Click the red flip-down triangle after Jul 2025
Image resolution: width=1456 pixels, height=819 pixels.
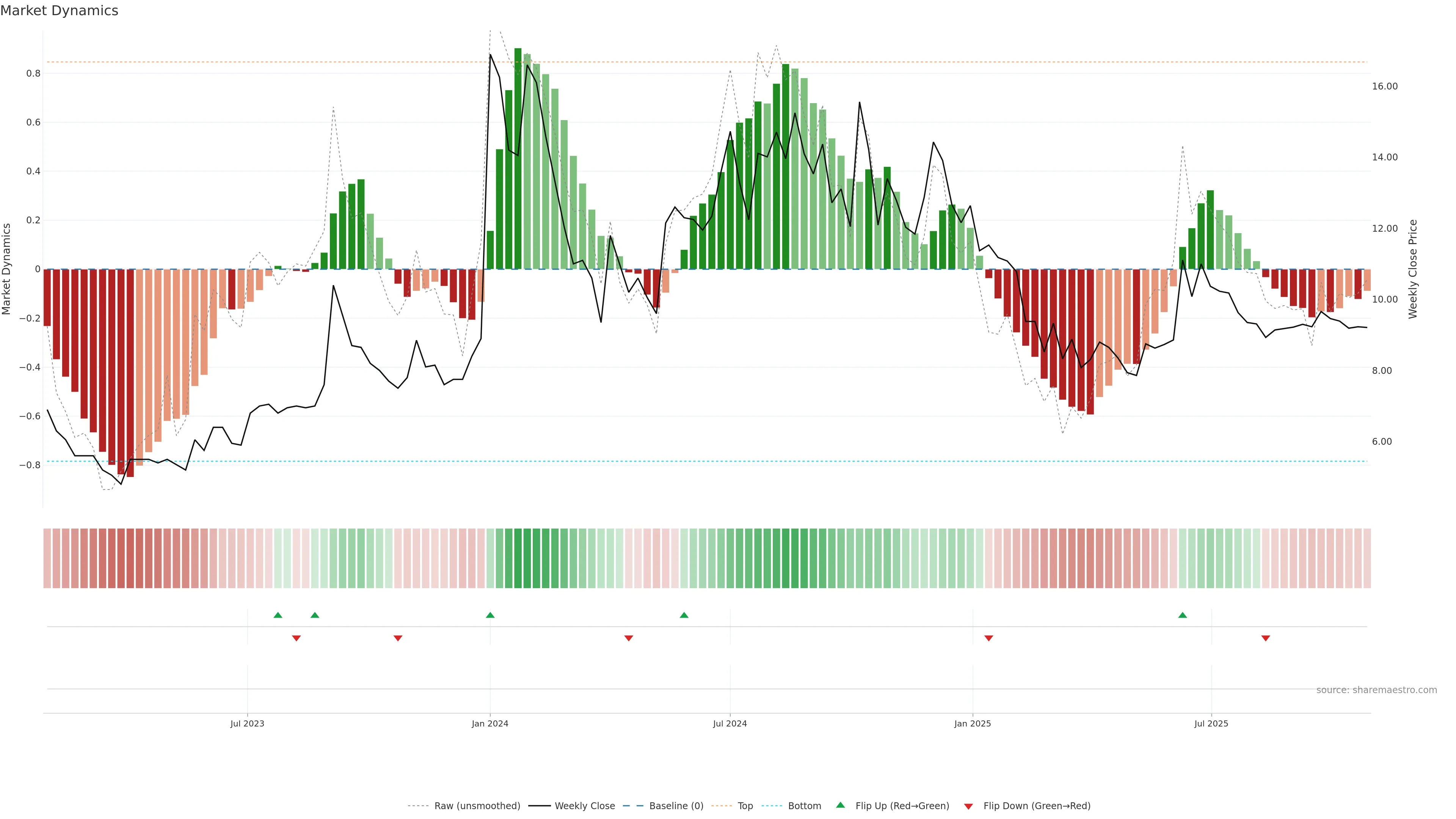tap(1266, 638)
